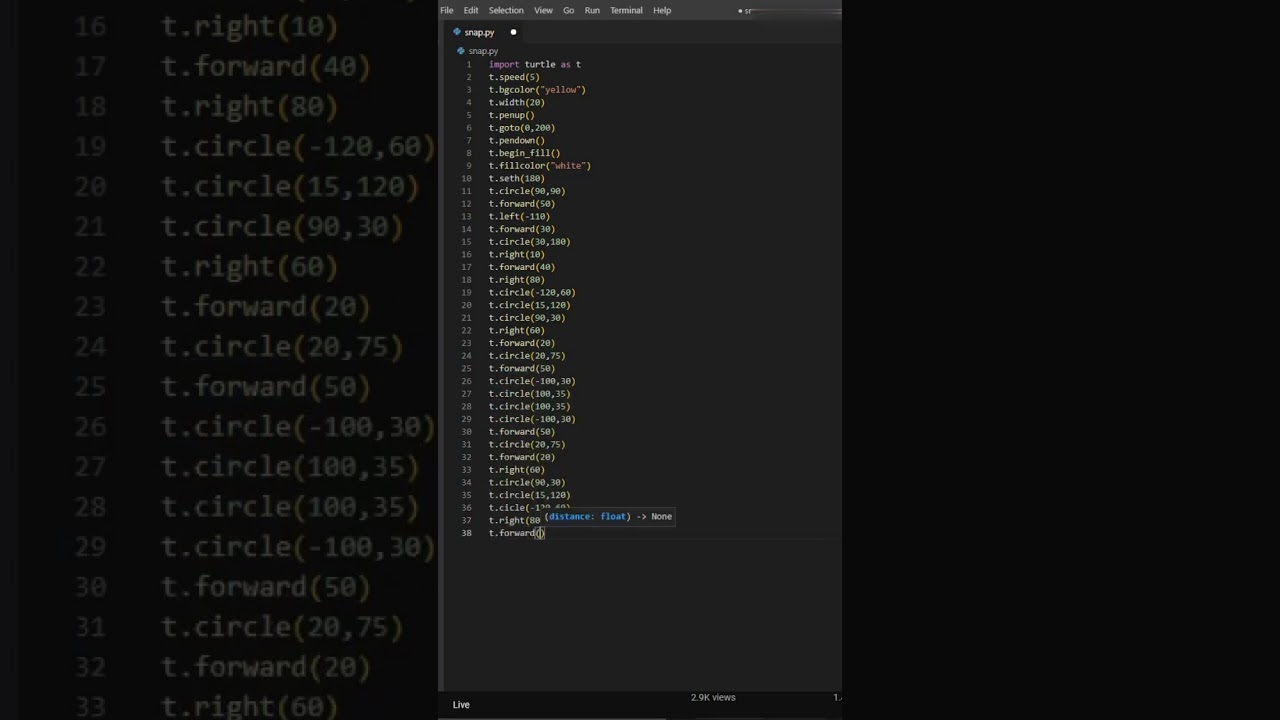Open the Edit menu

471,10
